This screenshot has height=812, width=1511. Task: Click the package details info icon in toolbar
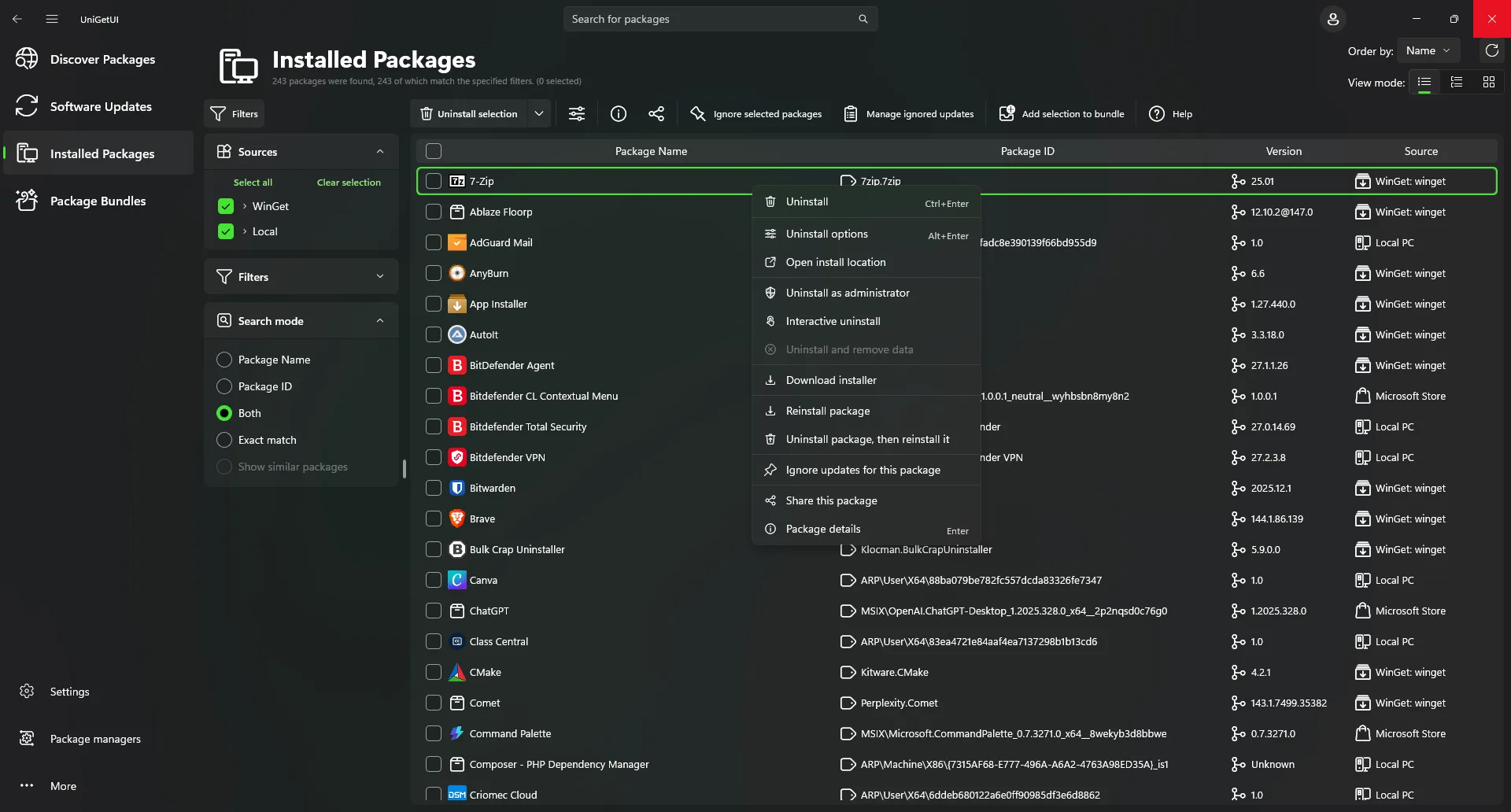click(x=619, y=114)
